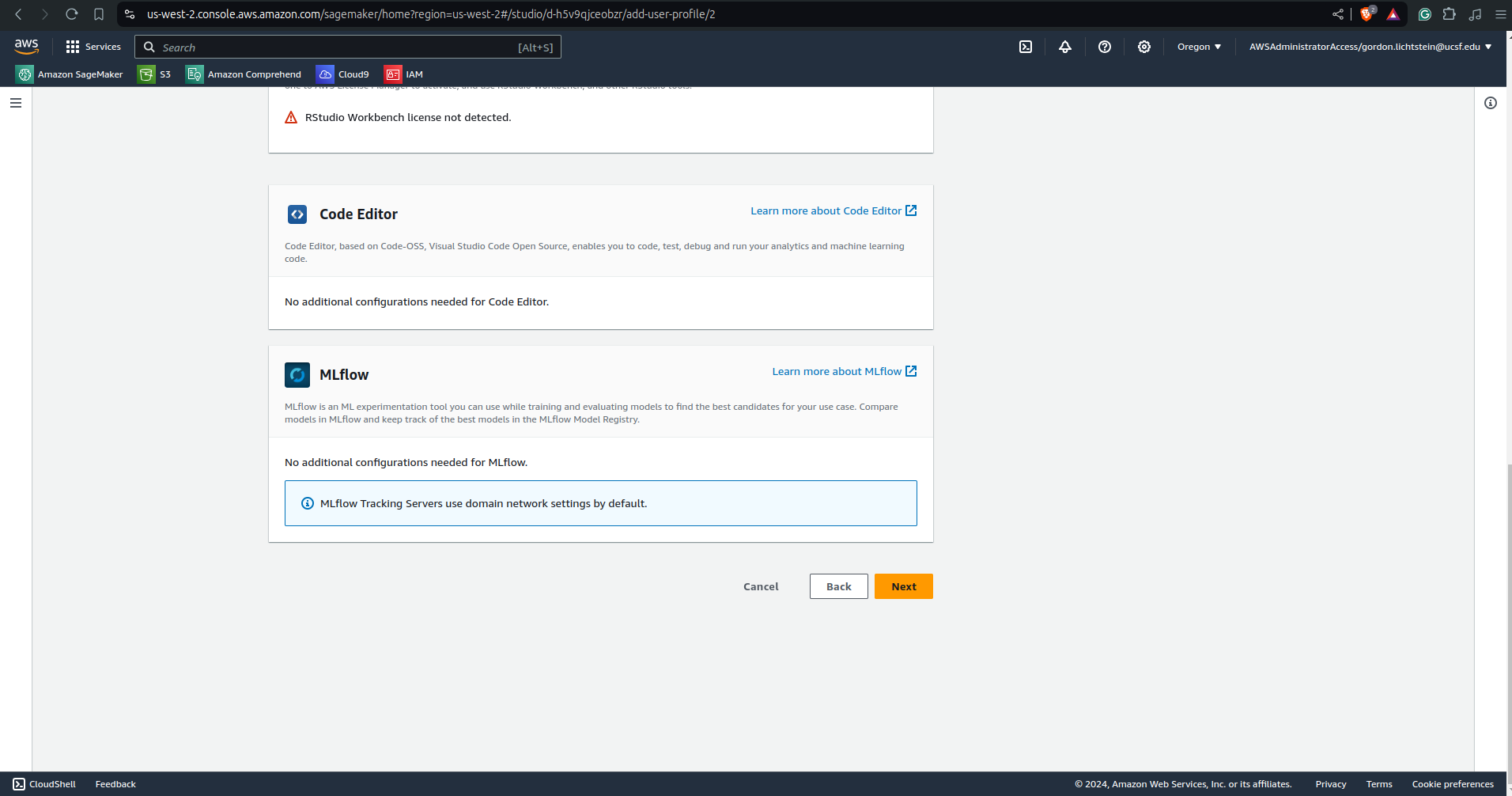Click 'No additional configurations needed for Code Editor.'
The height and width of the screenshot is (796, 1512).
coord(417,301)
